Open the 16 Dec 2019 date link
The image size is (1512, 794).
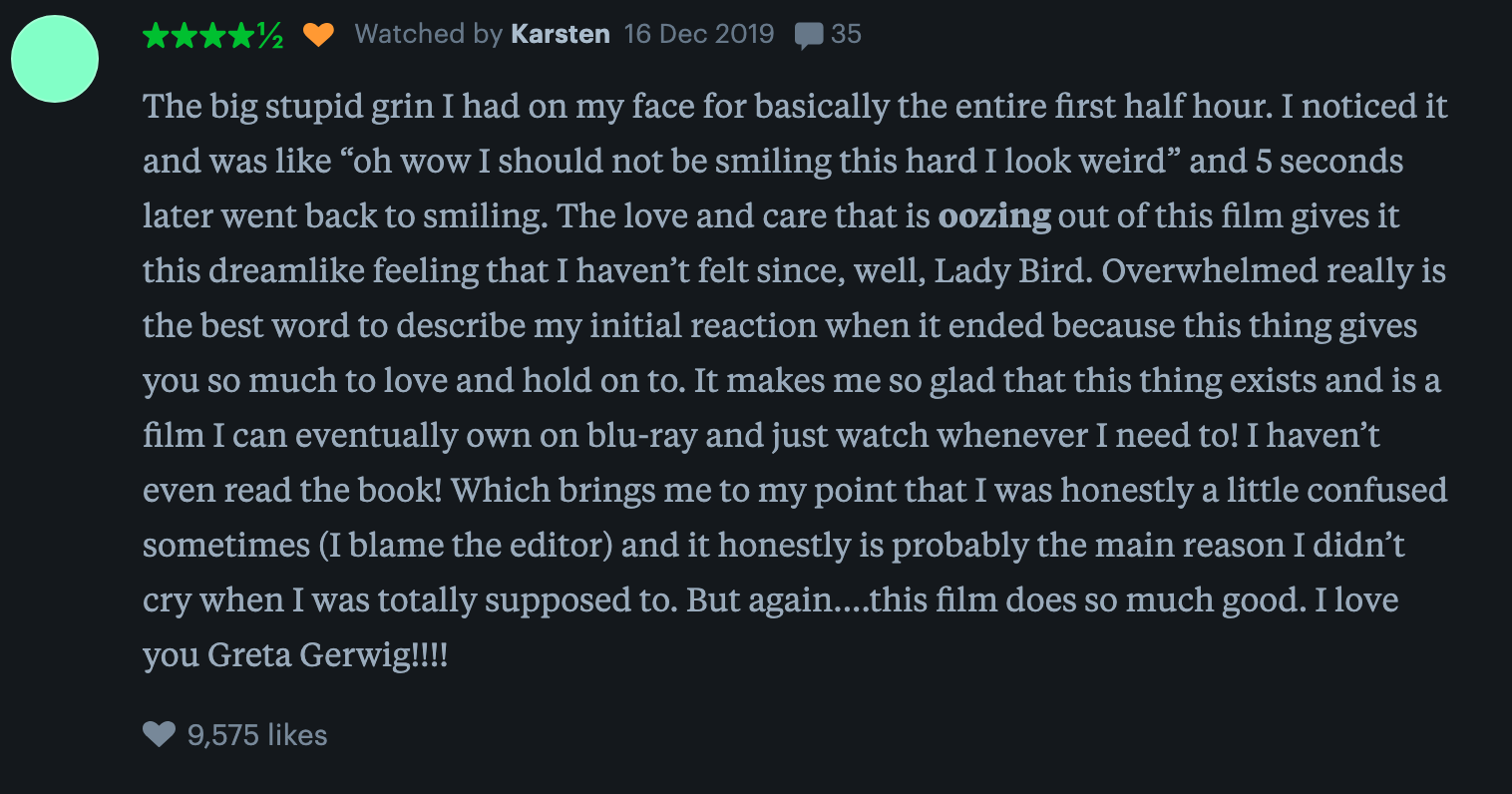click(699, 34)
